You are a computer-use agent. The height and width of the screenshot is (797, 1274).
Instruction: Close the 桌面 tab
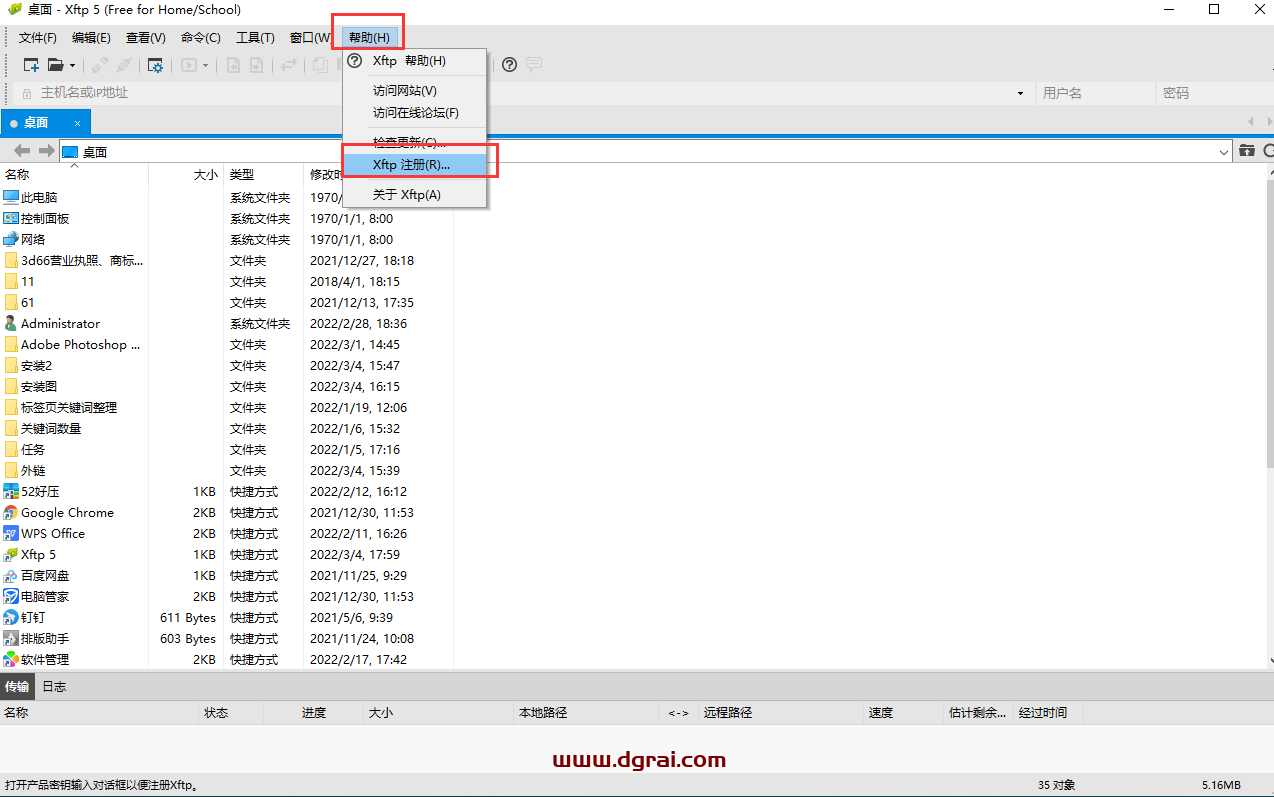[78, 123]
